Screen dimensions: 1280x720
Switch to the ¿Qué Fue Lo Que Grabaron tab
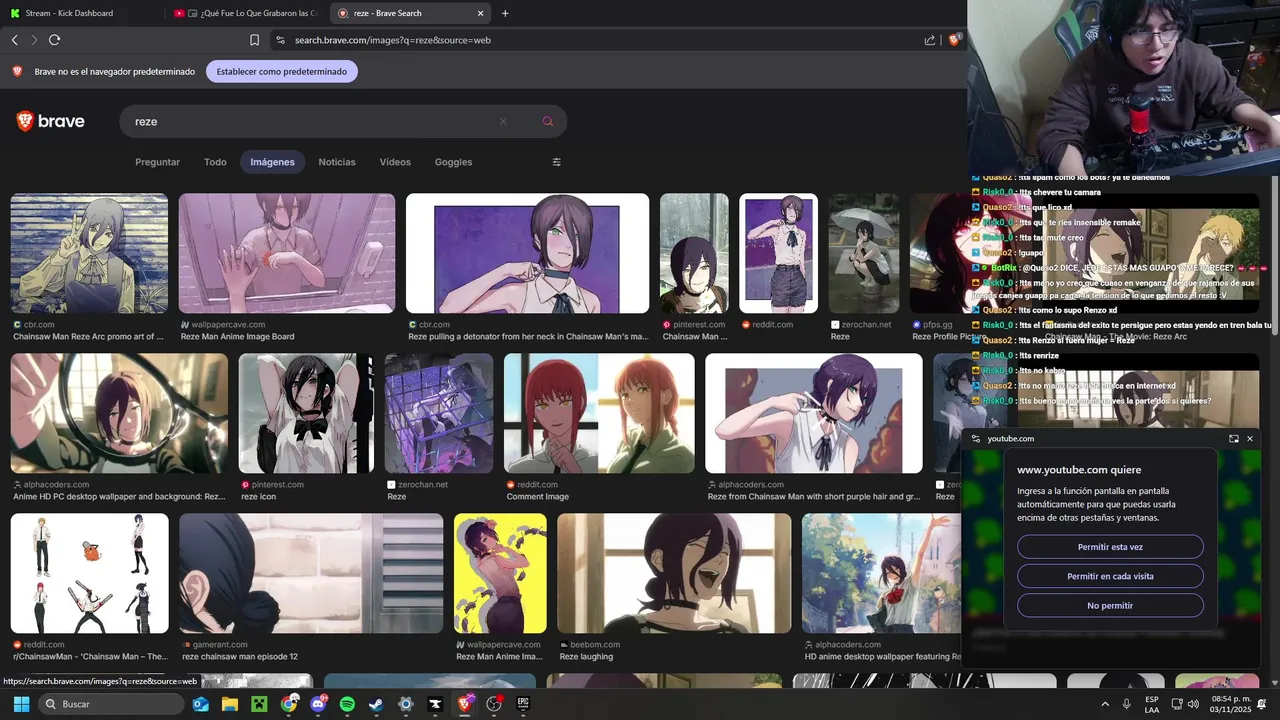click(x=246, y=13)
